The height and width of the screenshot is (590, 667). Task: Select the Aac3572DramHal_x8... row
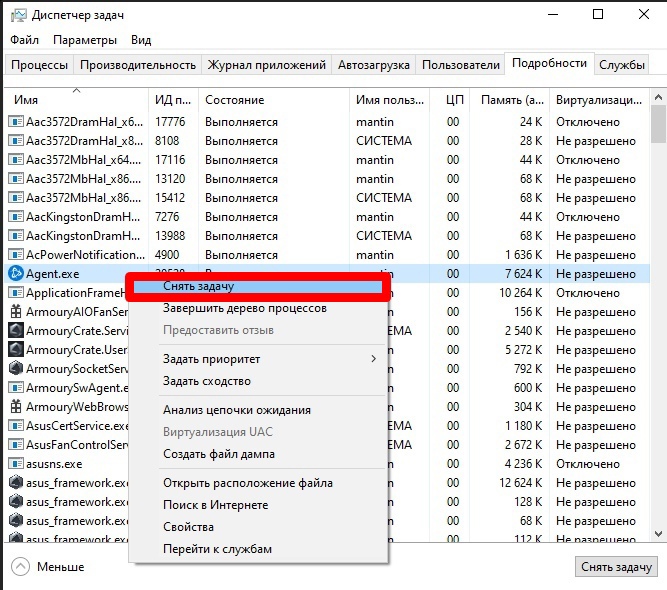point(327,140)
